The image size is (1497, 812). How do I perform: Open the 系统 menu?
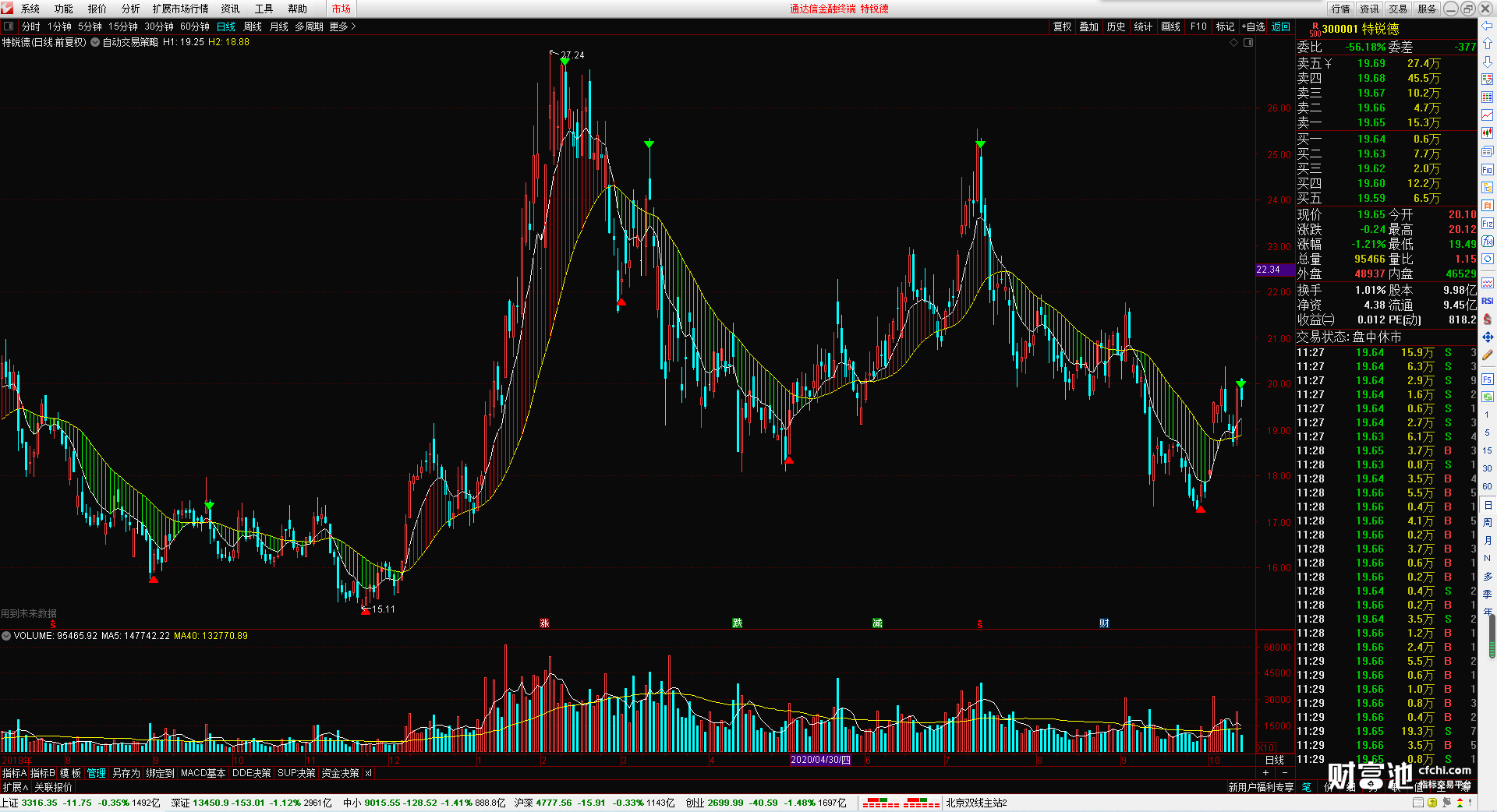pyautogui.click(x=30, y=9)
